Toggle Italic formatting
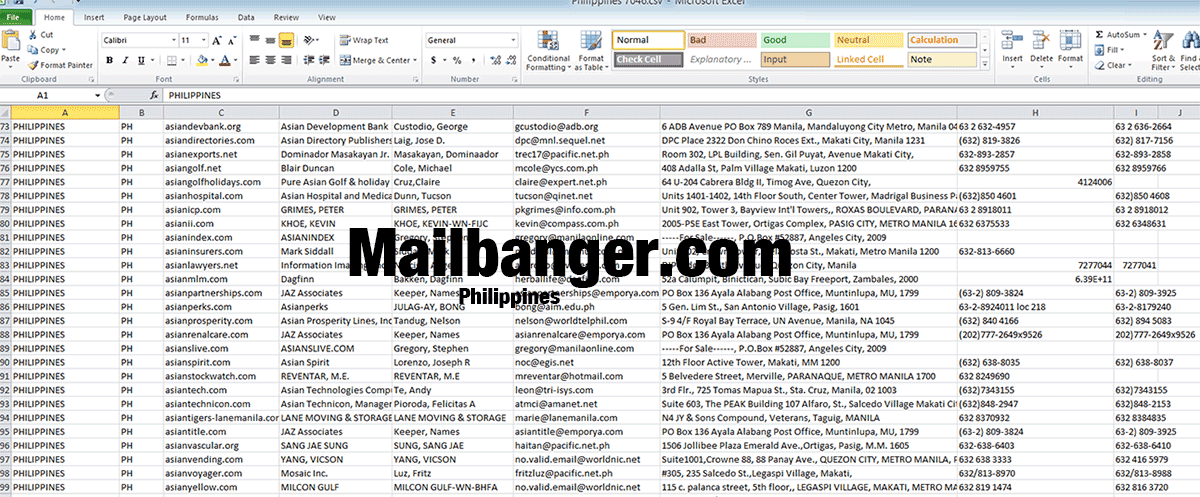Viewport: 1200px width, 497px height. [125, 60]
